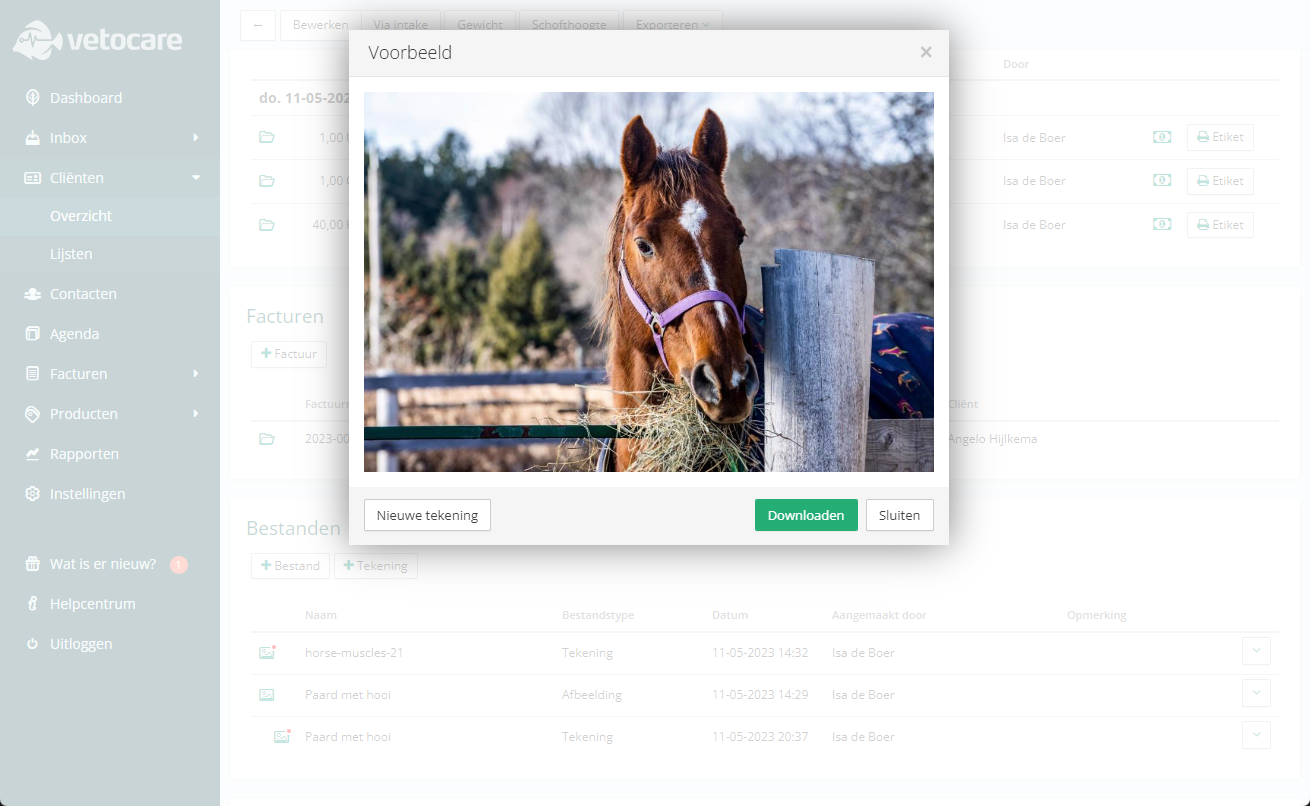The width and height of the screenshot is (1310, 806).
Task: Click the Downloaden button
Action: click(x=806, y=515)
